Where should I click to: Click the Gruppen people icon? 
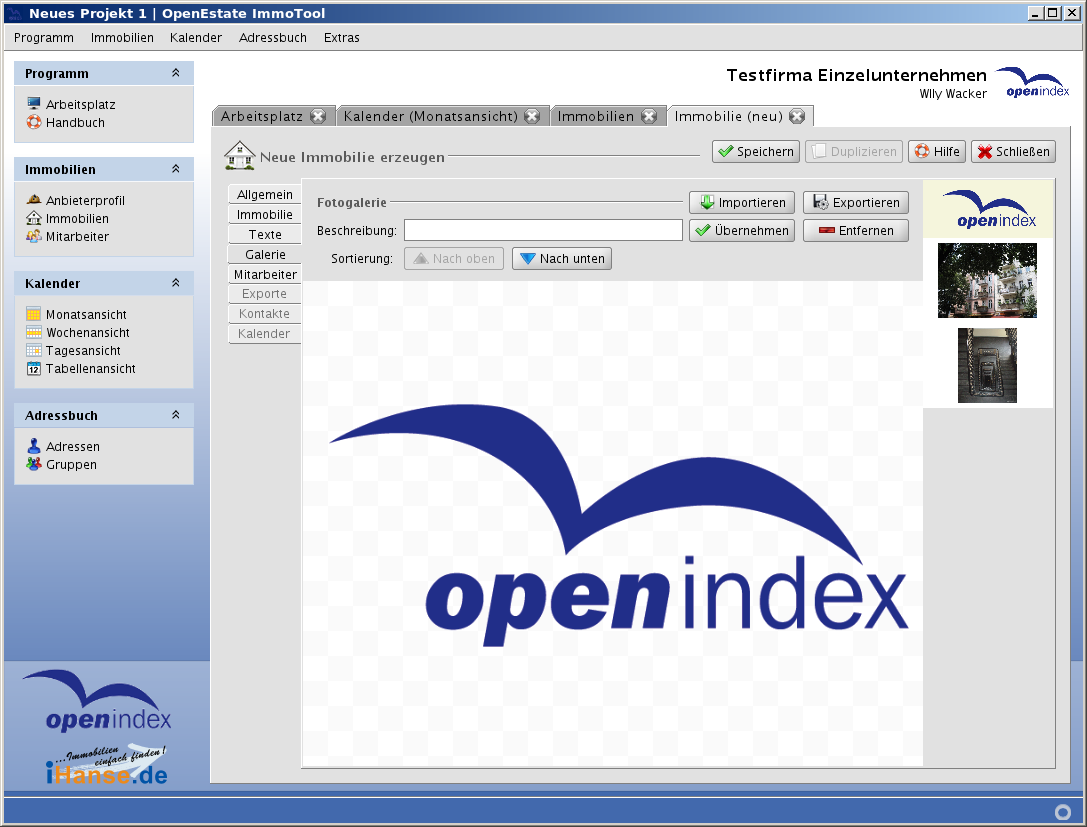pos(34,465)
